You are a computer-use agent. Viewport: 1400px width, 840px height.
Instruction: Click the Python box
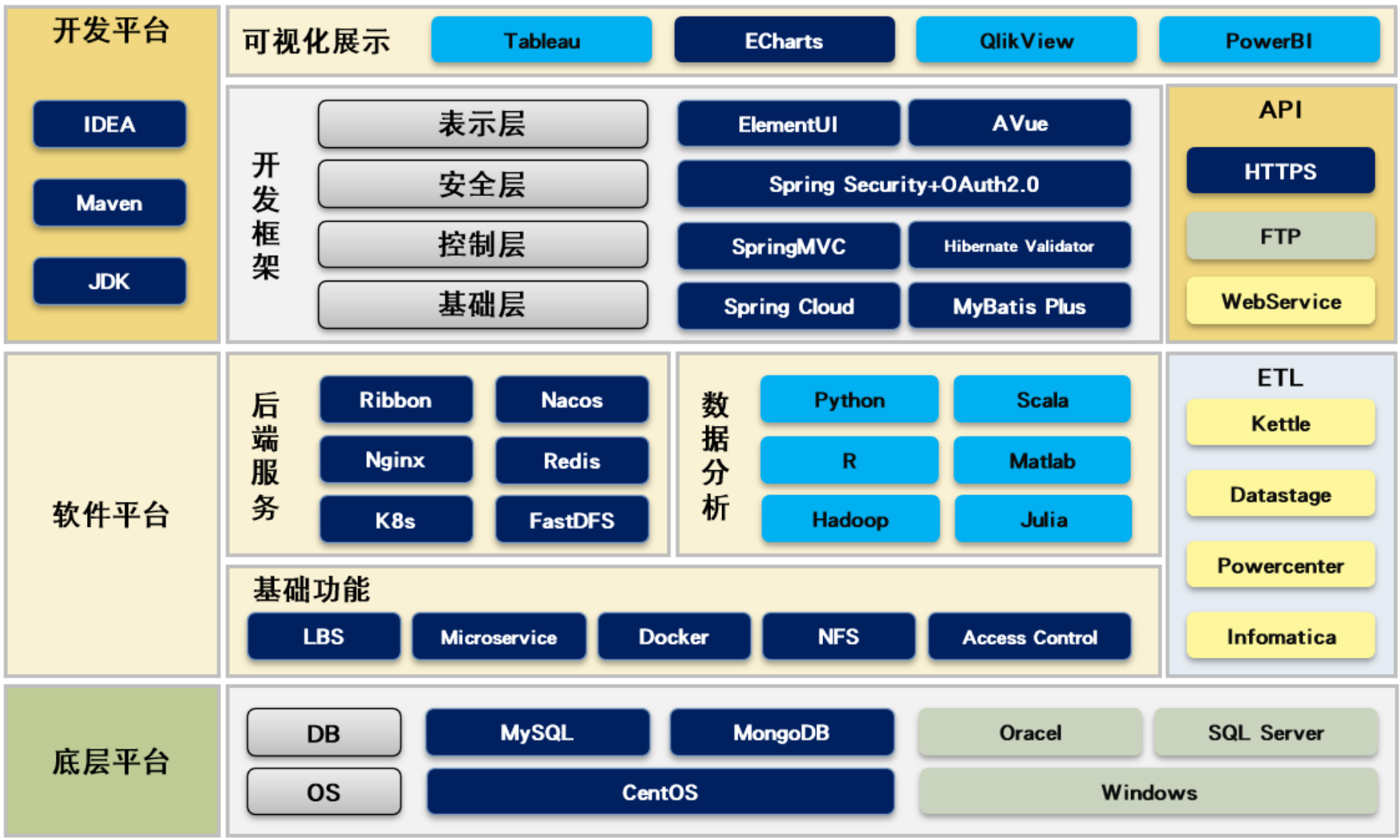(x=850, y=399)
